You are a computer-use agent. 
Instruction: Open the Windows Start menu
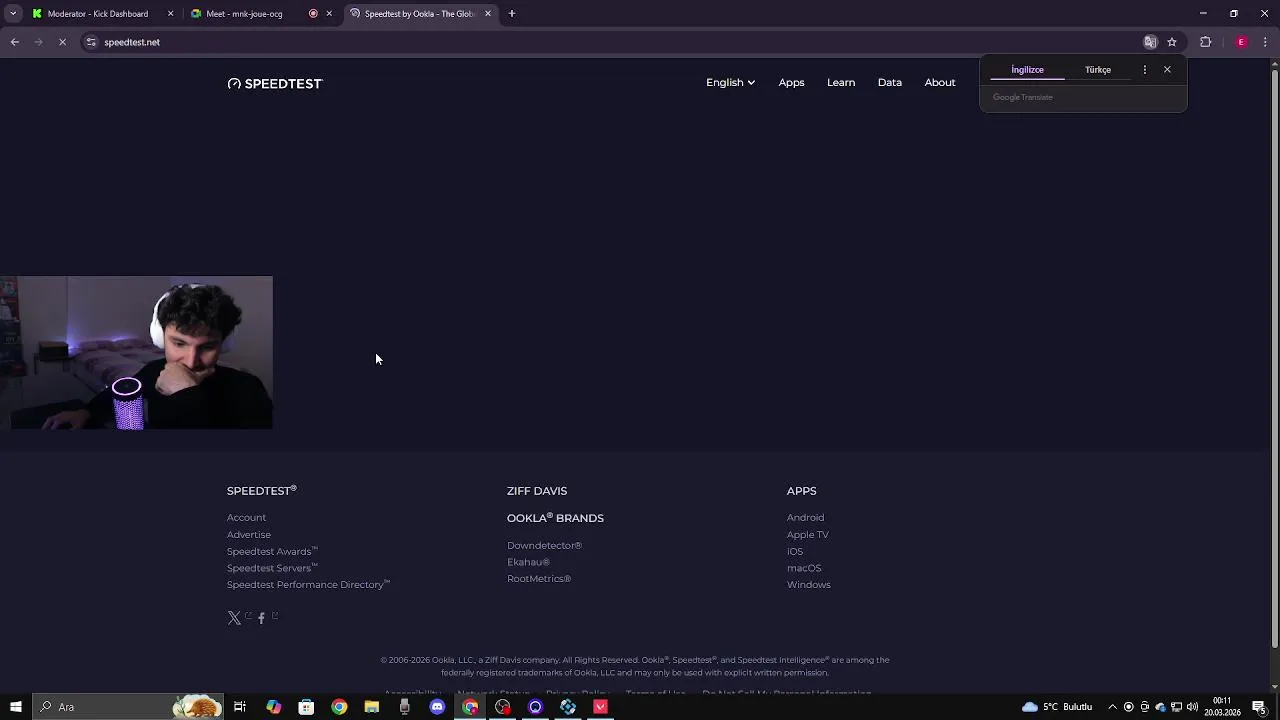15,707
